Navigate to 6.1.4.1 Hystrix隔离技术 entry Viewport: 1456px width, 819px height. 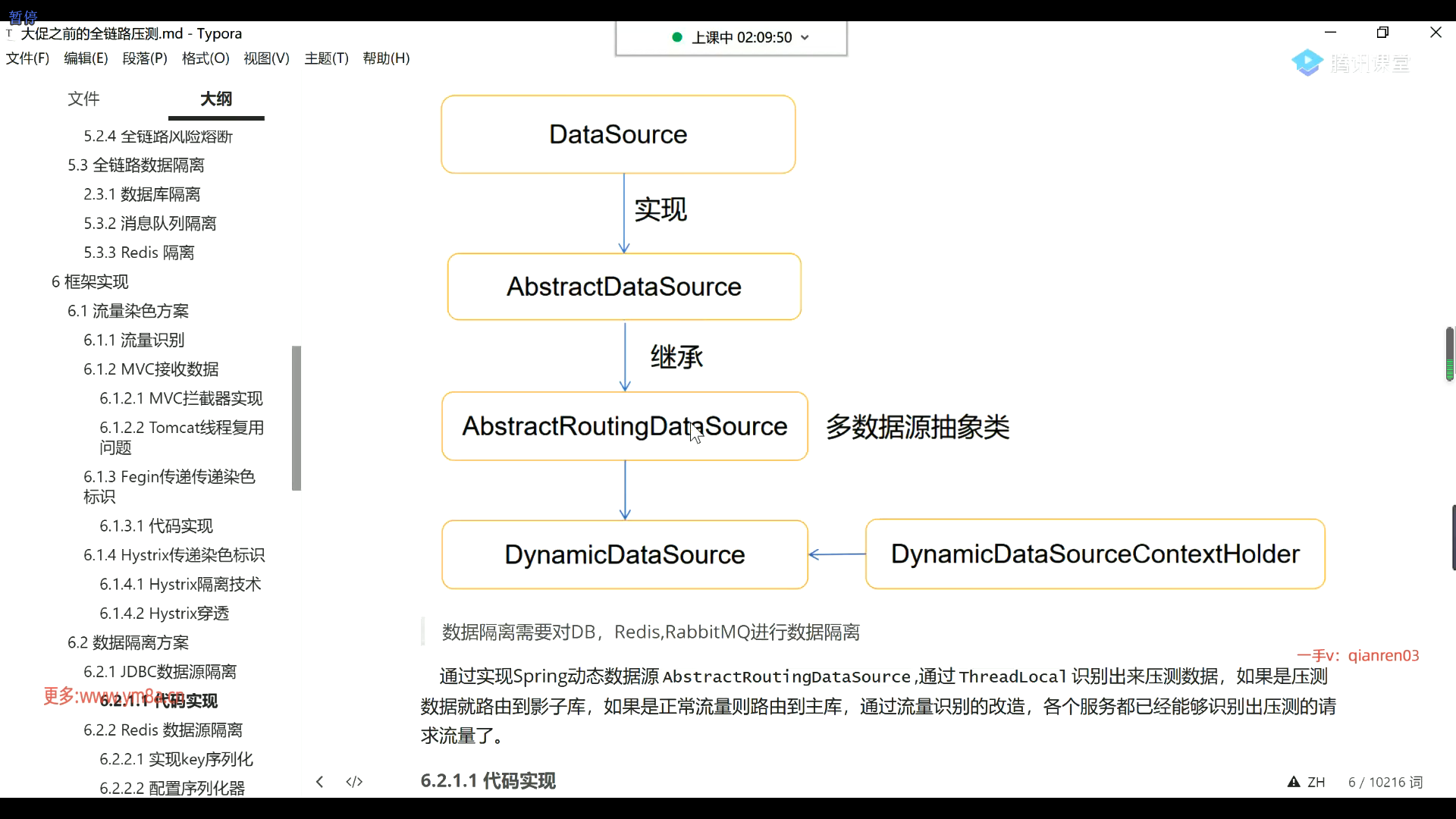click(x=180, y=584)
